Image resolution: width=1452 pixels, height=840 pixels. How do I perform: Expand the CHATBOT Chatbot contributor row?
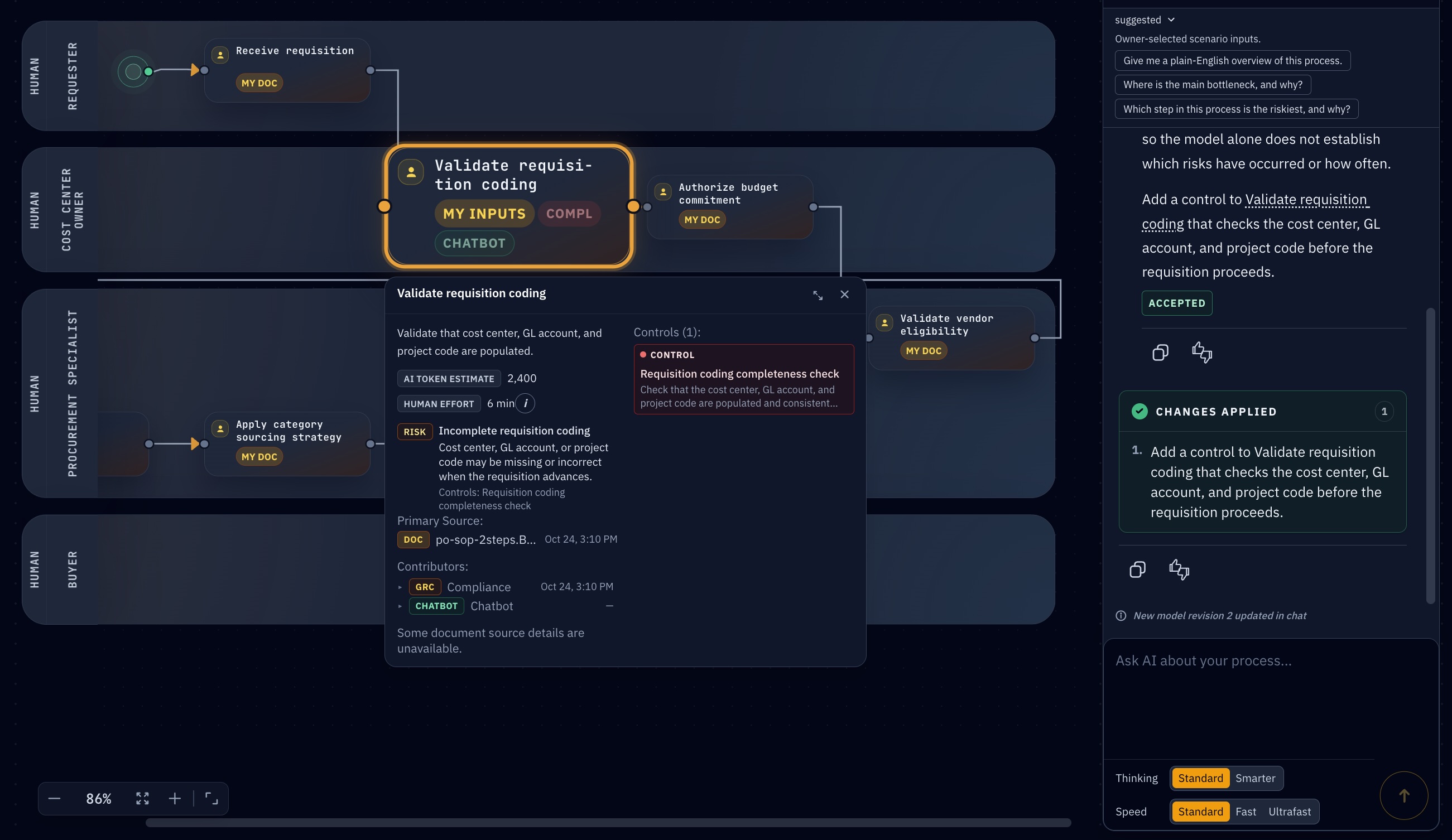pos(505,606)
